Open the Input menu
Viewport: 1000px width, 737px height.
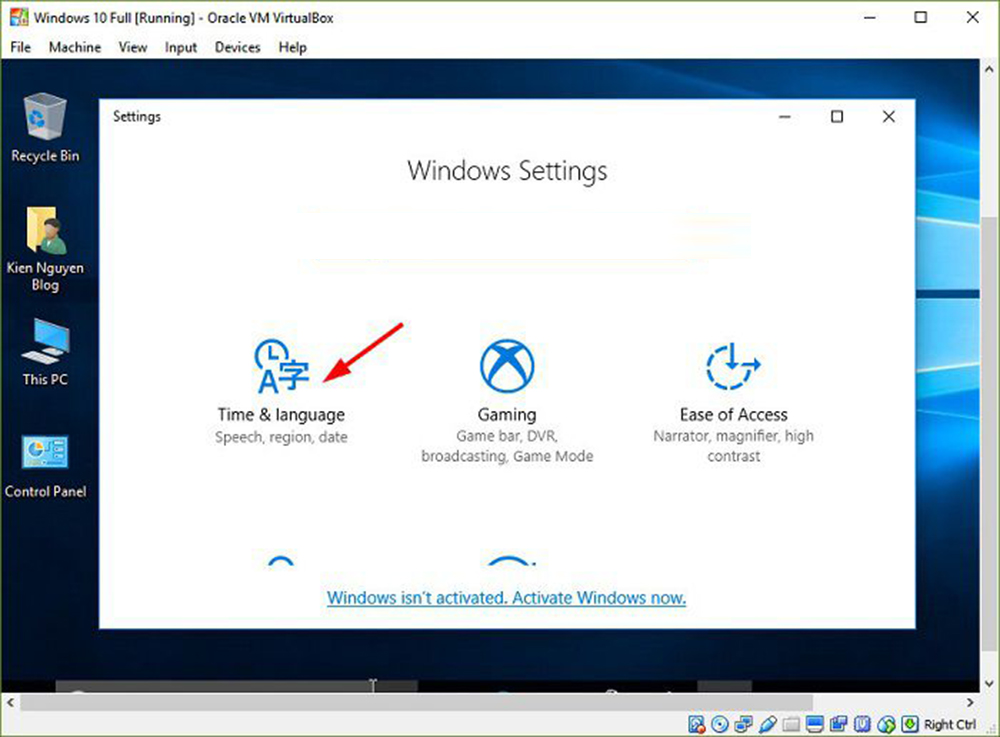[x=180, y=47]
